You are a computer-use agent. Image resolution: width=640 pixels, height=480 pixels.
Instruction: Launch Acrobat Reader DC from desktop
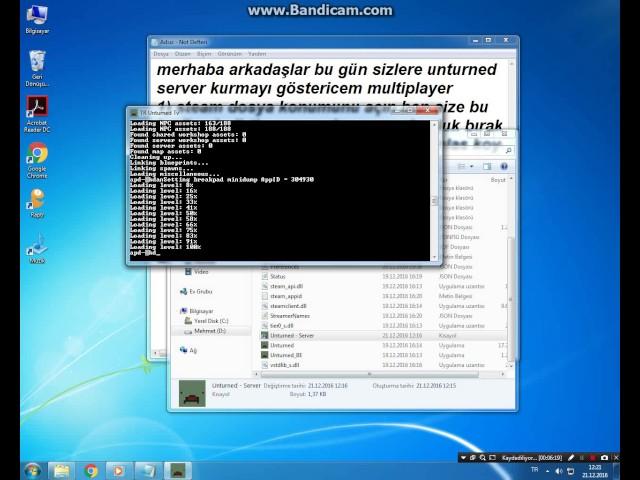37,114
